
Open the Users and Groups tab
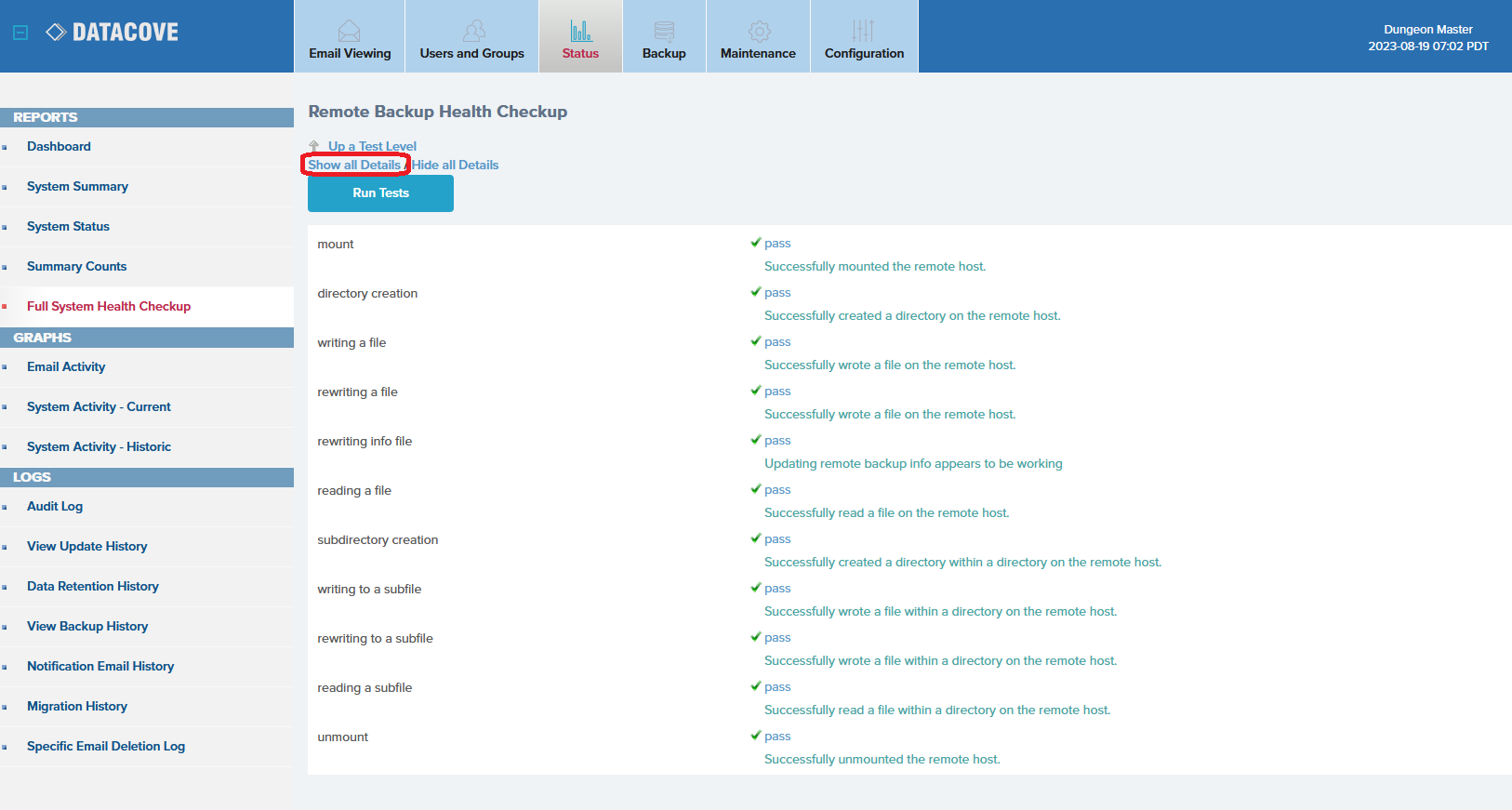[471, 36]
